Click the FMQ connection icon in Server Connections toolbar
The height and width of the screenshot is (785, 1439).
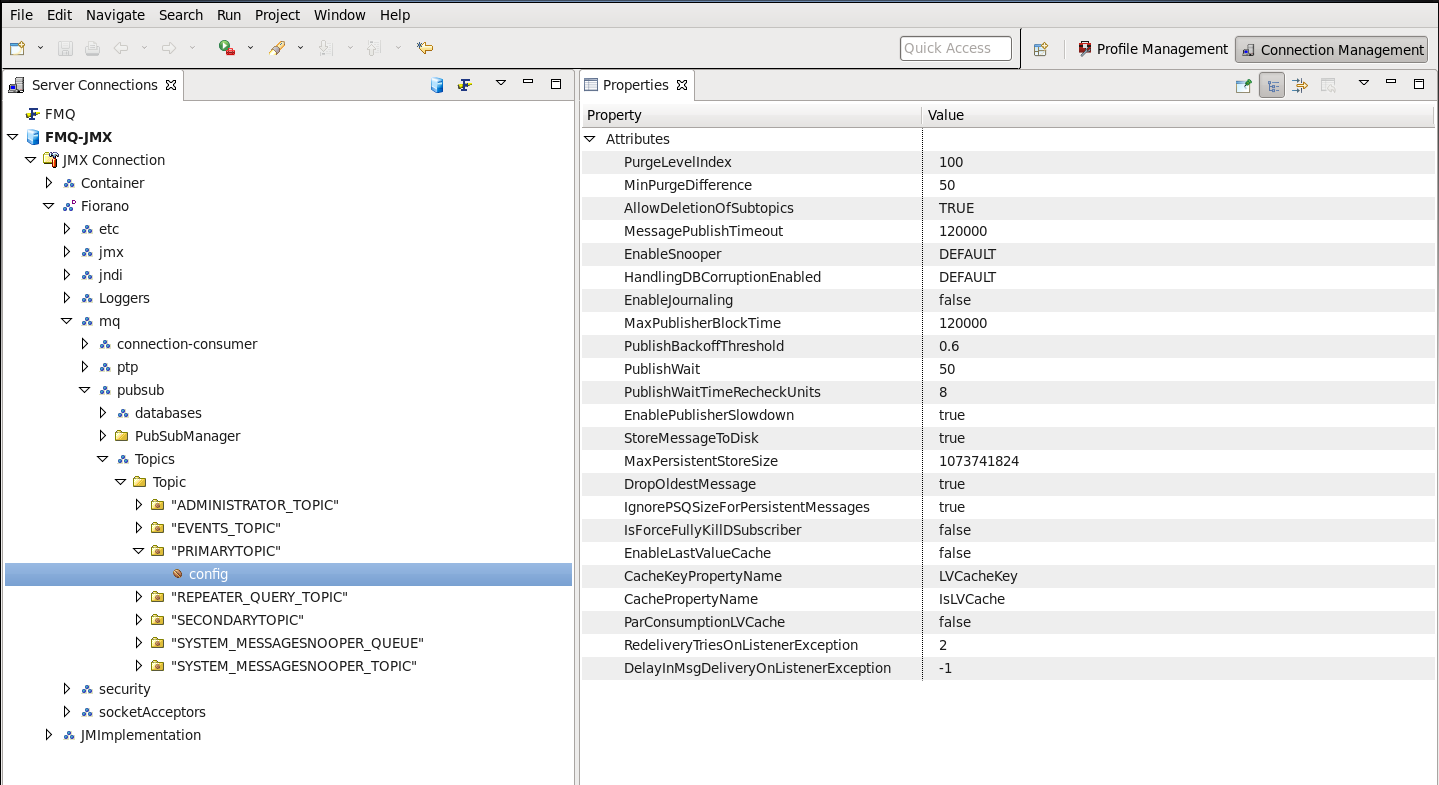point(465,85)
